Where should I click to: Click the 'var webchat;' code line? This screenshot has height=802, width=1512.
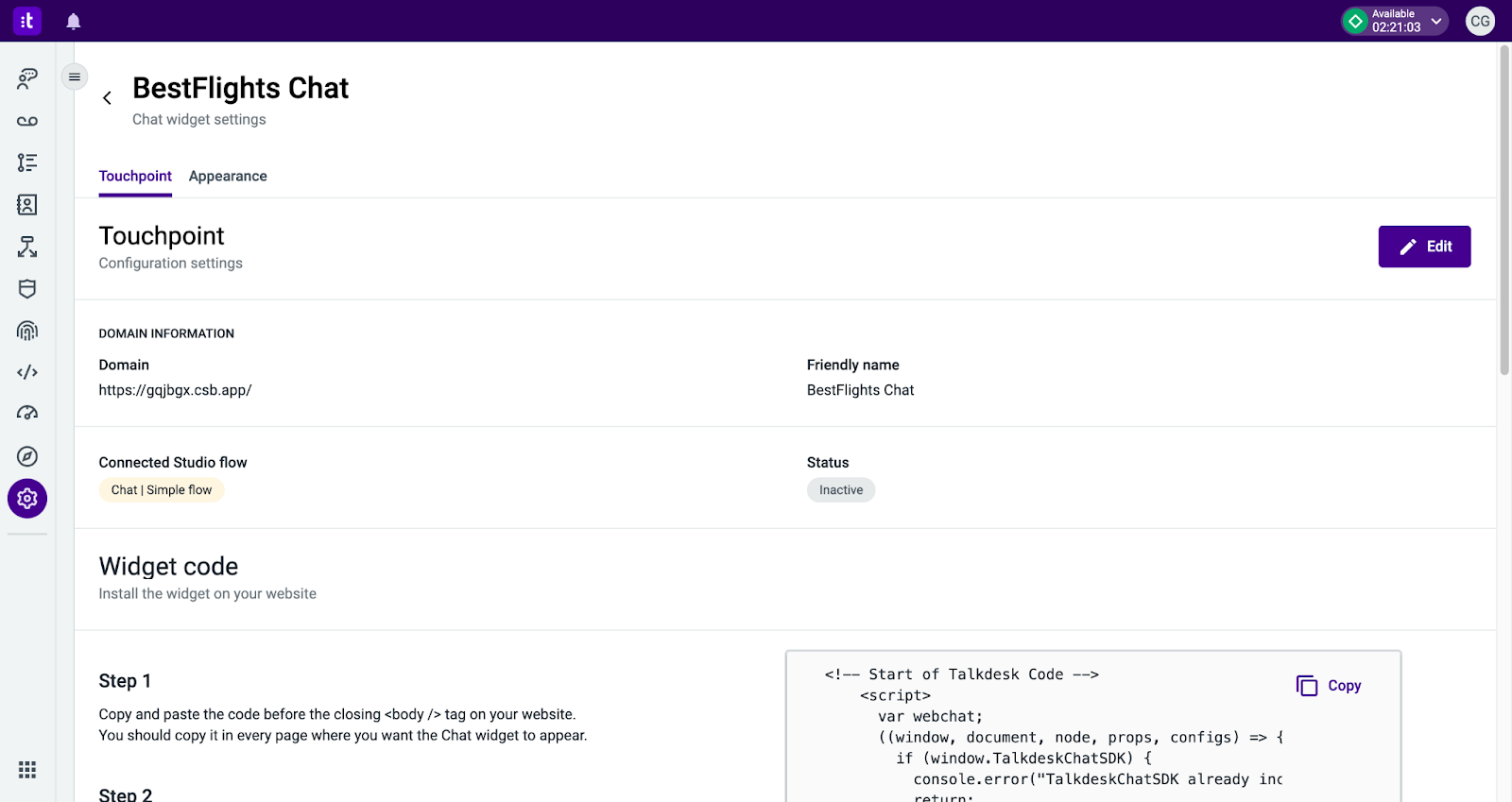(930, 716)
